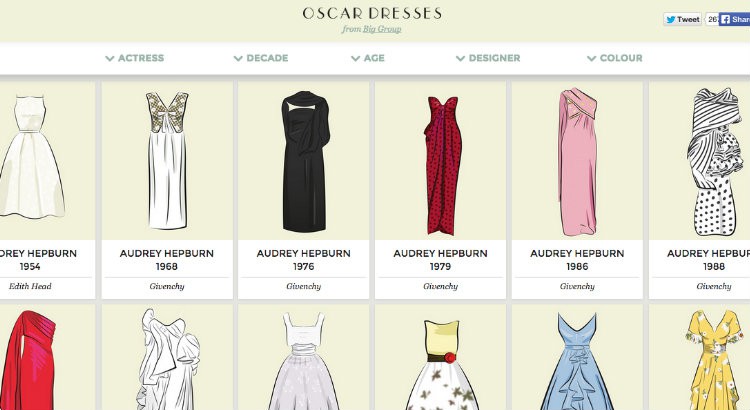Select the black 1976 Givenchy dress
750x410 pixels.
click(x=304, y=161)
